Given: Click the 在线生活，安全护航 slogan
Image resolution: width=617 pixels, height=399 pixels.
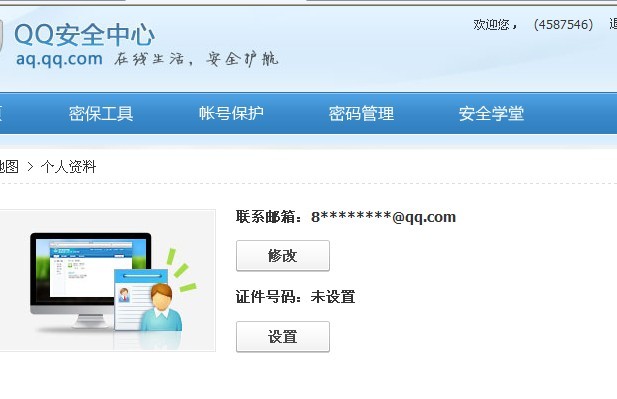Looking at the screenshot, I should pos(196,59).
